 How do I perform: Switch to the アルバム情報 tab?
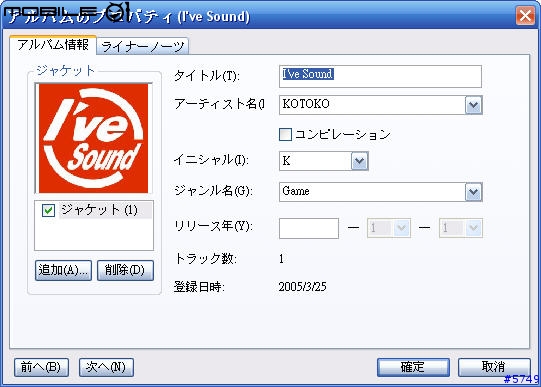(53, 45)
